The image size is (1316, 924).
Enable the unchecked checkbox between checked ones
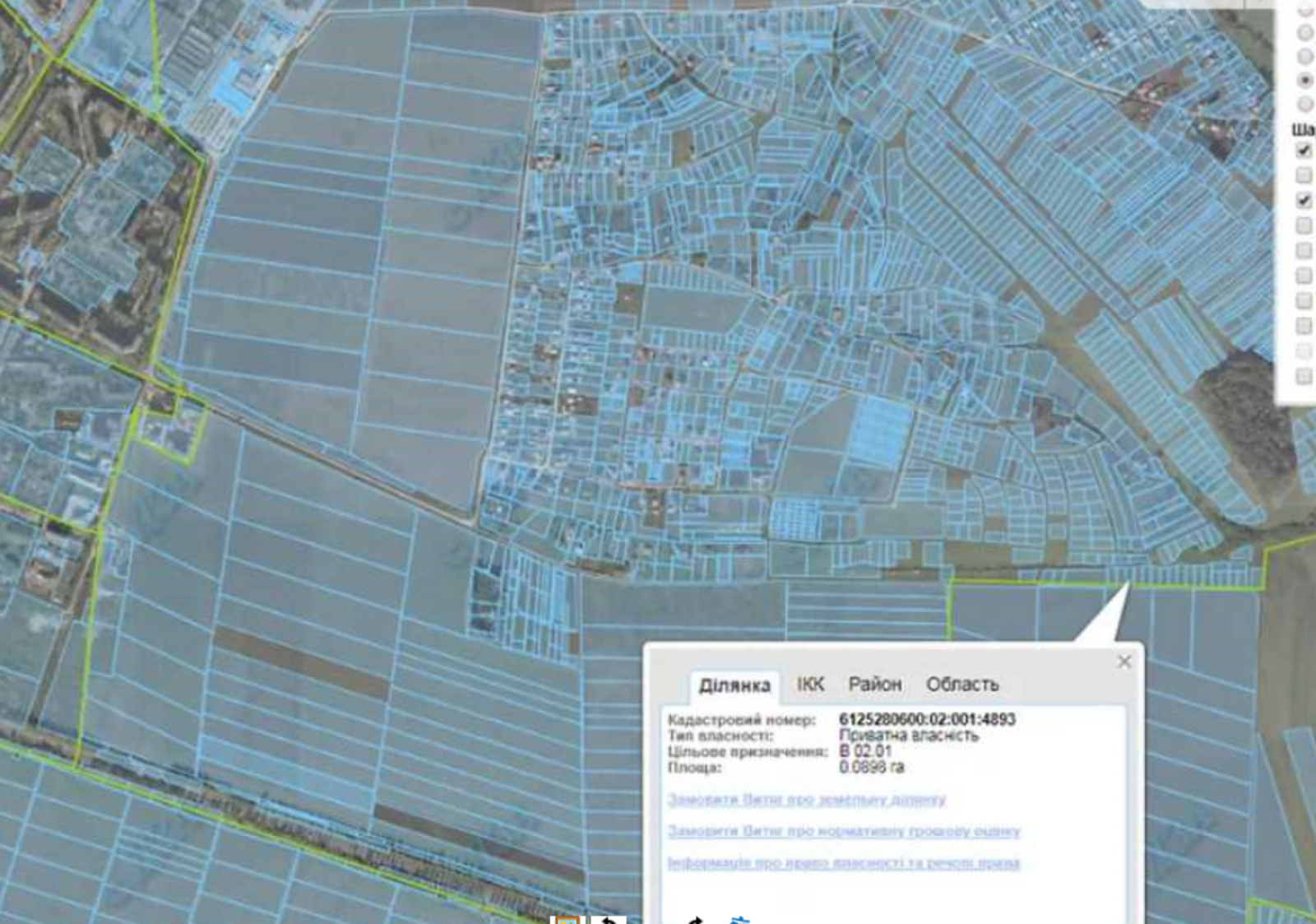point(1304,175)
